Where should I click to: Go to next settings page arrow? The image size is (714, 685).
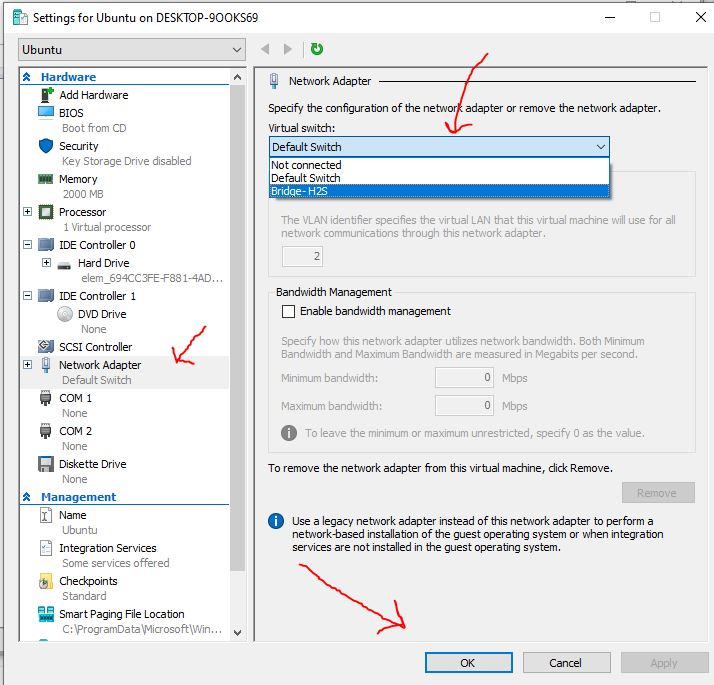tap(287, 49)
